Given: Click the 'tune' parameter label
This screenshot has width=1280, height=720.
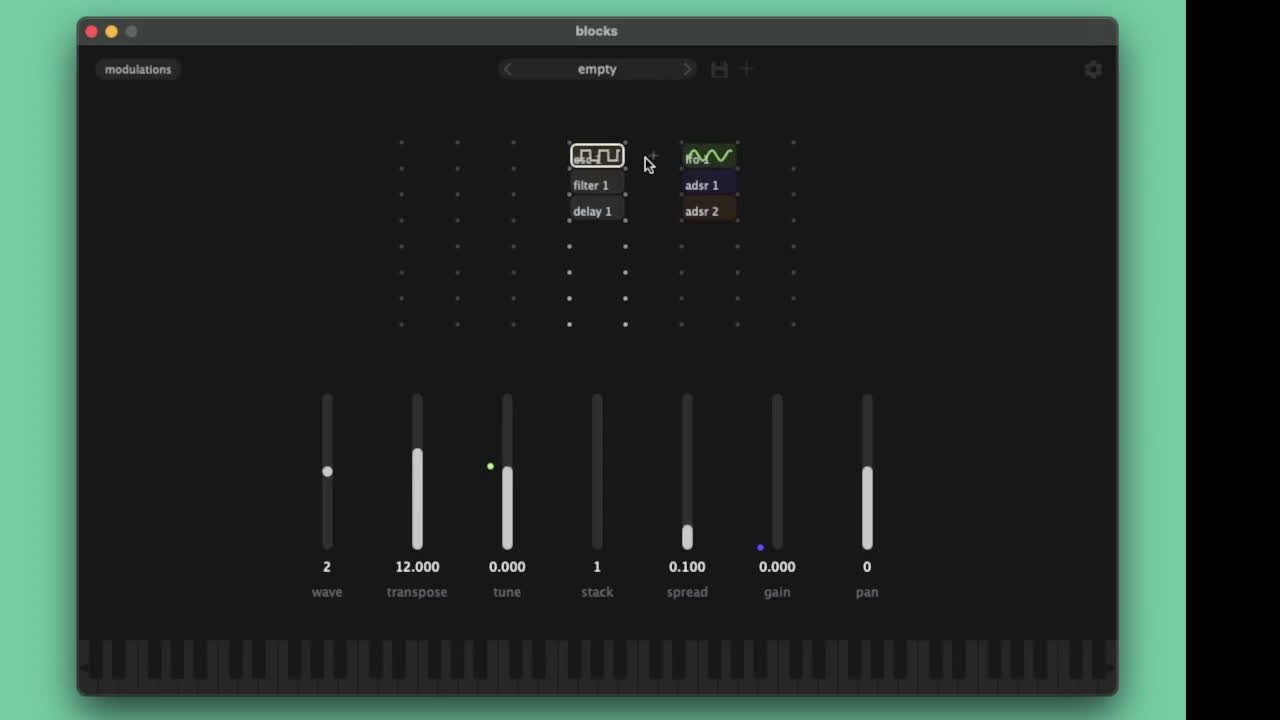Looking at the screenshot, I should click(x=507, y=592).
